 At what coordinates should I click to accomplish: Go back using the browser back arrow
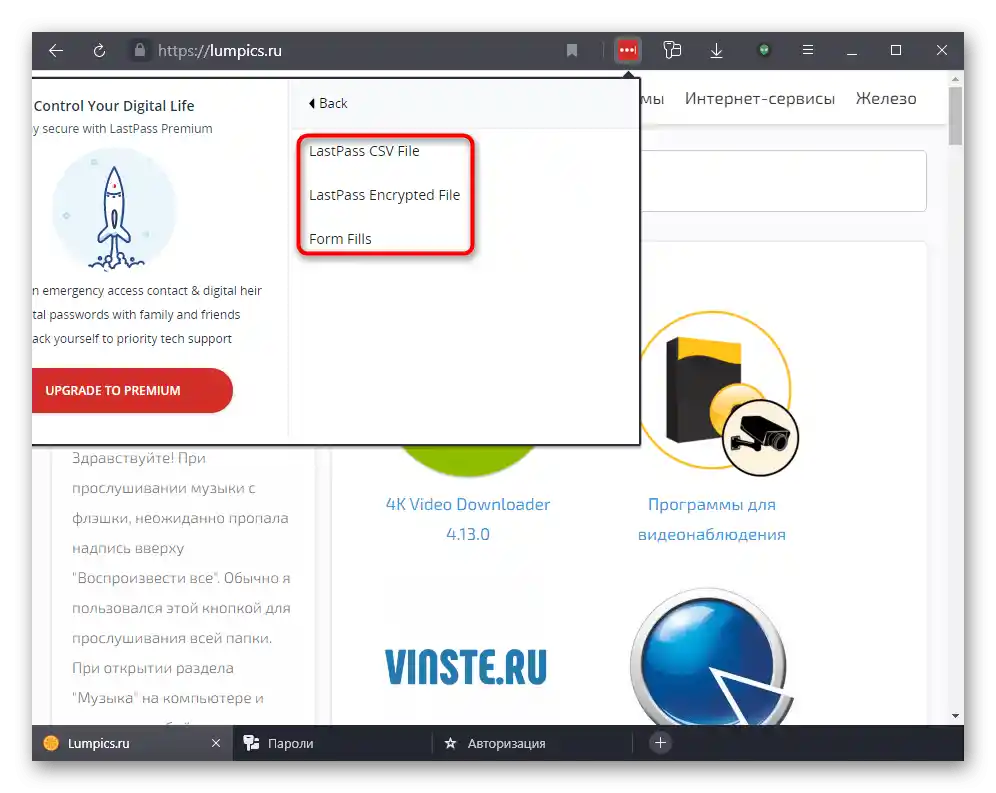(56, 50)
